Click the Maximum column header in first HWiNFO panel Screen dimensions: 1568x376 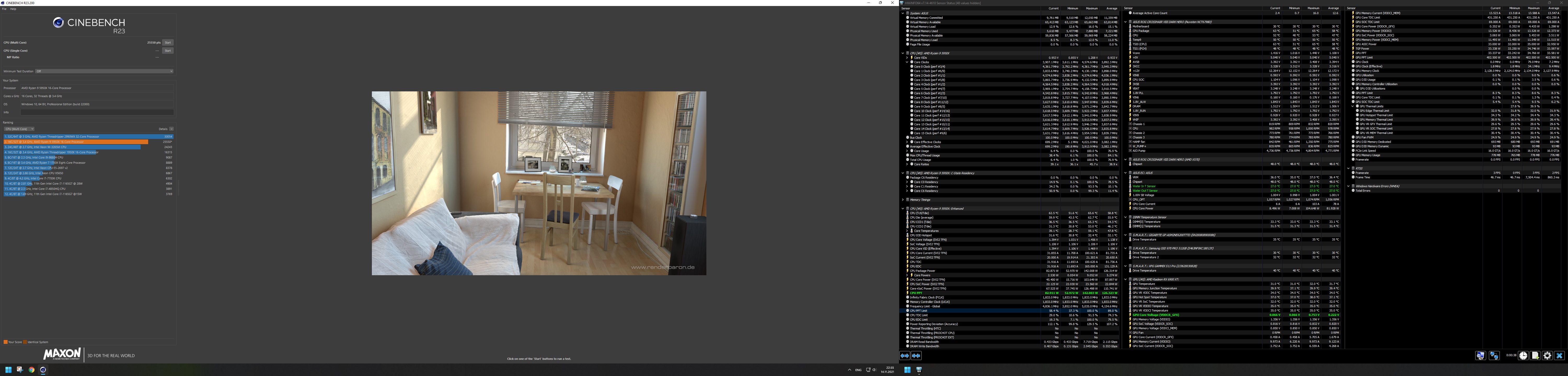coord(1092,9)
